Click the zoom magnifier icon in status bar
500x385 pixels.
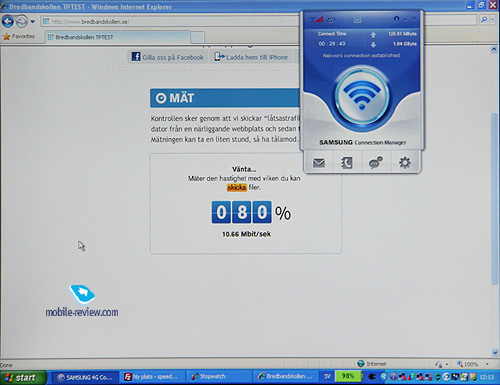460,364
